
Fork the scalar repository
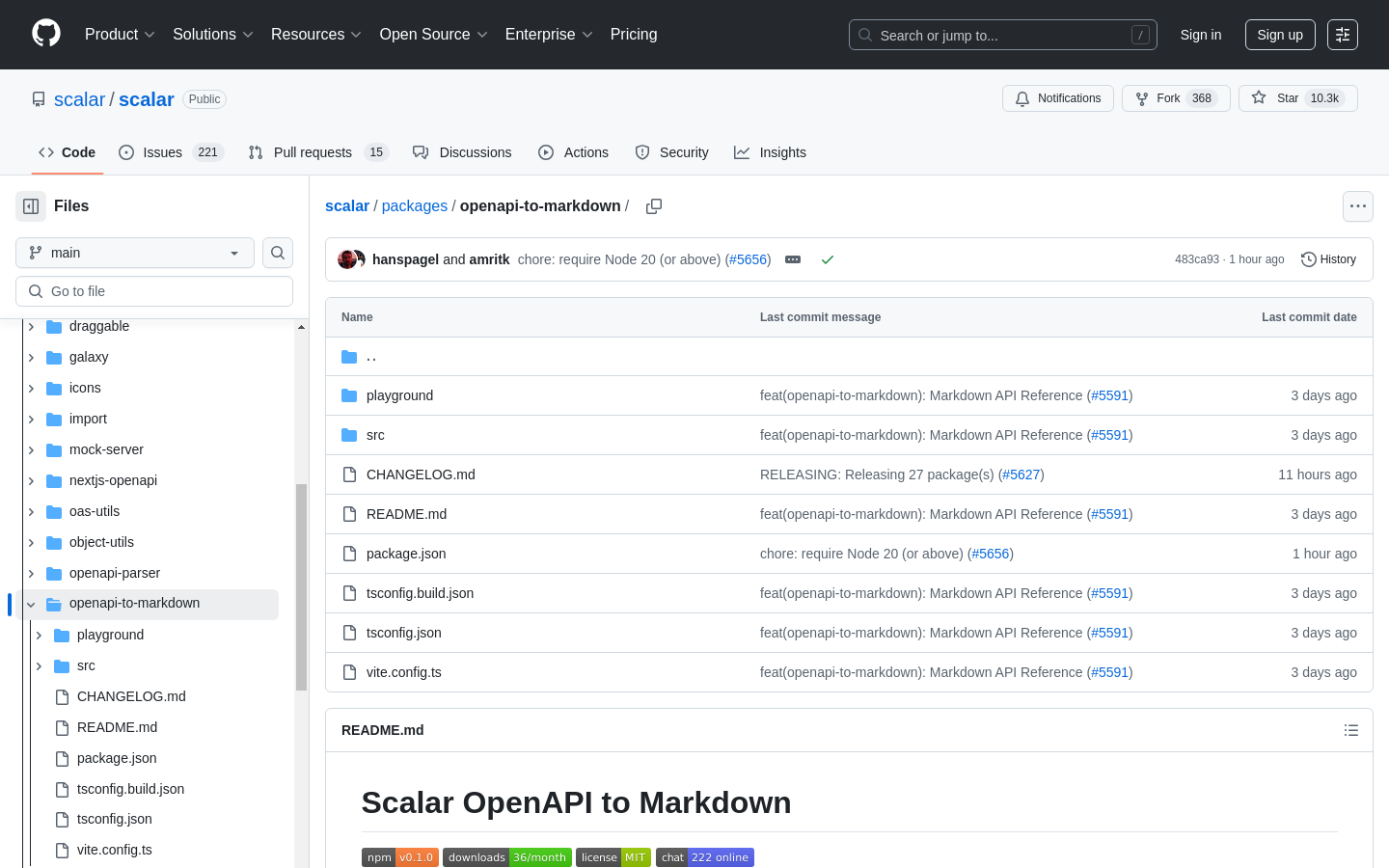point(1176,98)
